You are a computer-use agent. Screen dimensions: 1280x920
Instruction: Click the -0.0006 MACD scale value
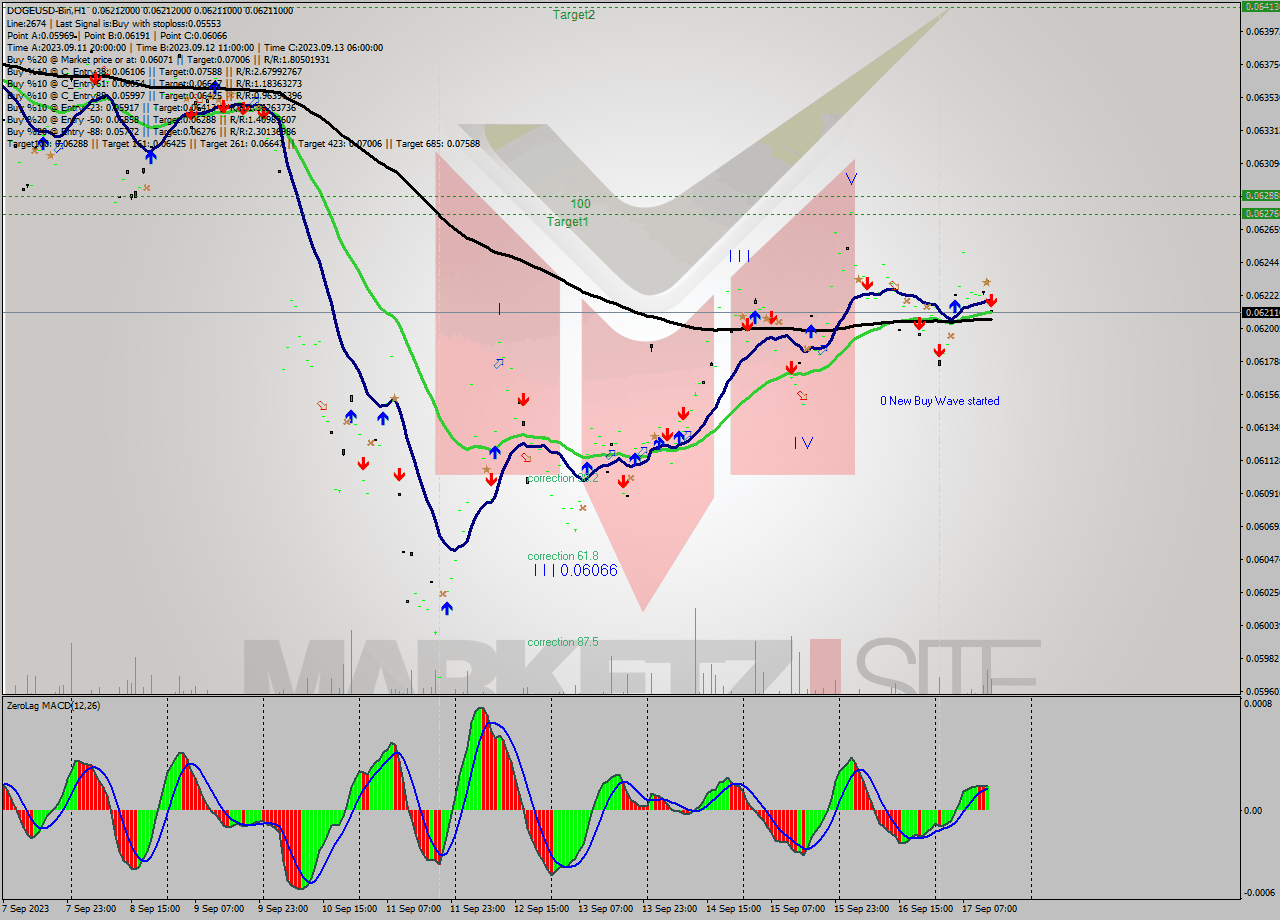point(1259,892)
